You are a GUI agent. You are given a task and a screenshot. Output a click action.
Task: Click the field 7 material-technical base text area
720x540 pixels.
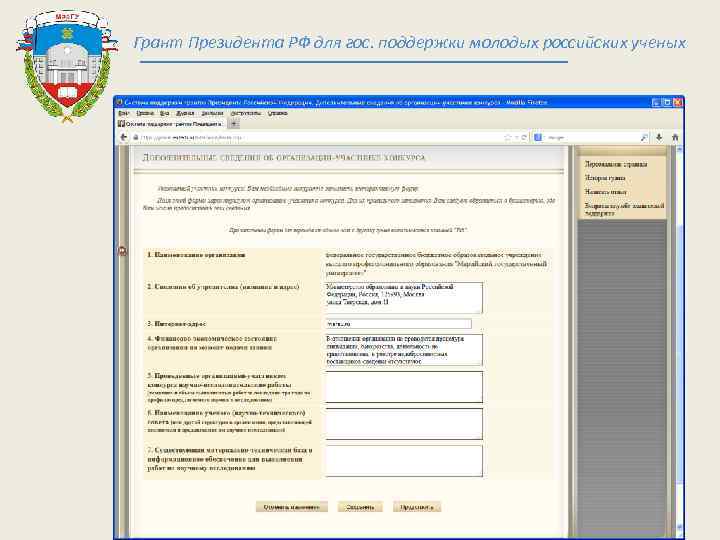click(x=404, y=461)
